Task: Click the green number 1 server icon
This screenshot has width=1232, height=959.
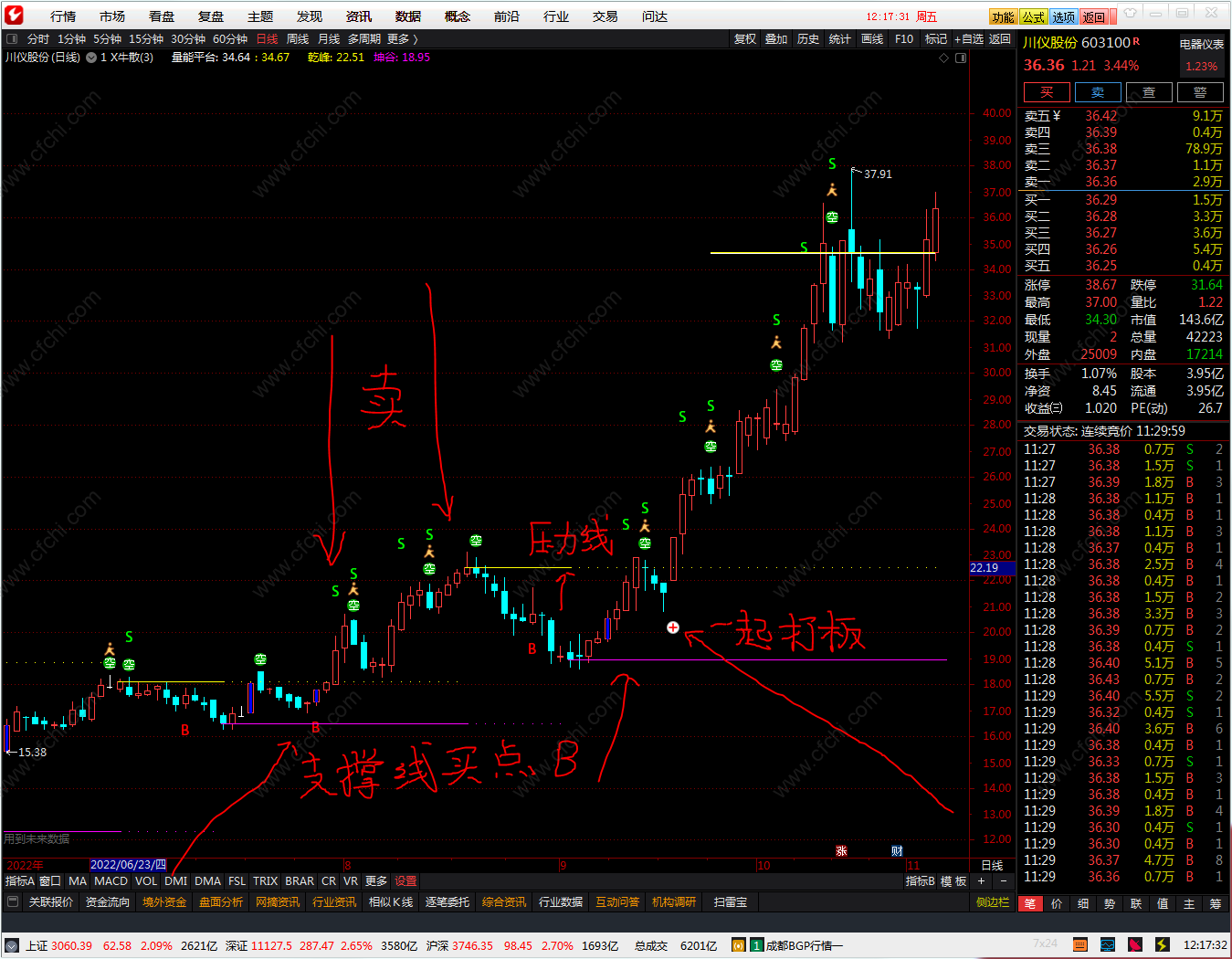Action: [x=756, y=945]
